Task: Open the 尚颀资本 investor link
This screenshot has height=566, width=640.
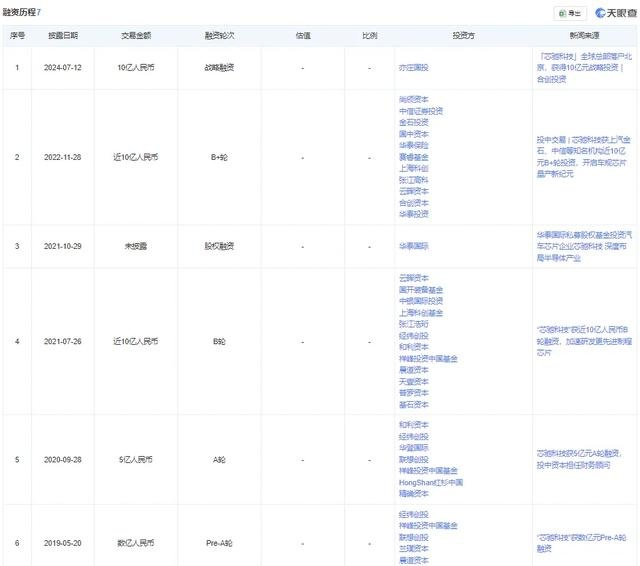Action: [x=413, y=100]
